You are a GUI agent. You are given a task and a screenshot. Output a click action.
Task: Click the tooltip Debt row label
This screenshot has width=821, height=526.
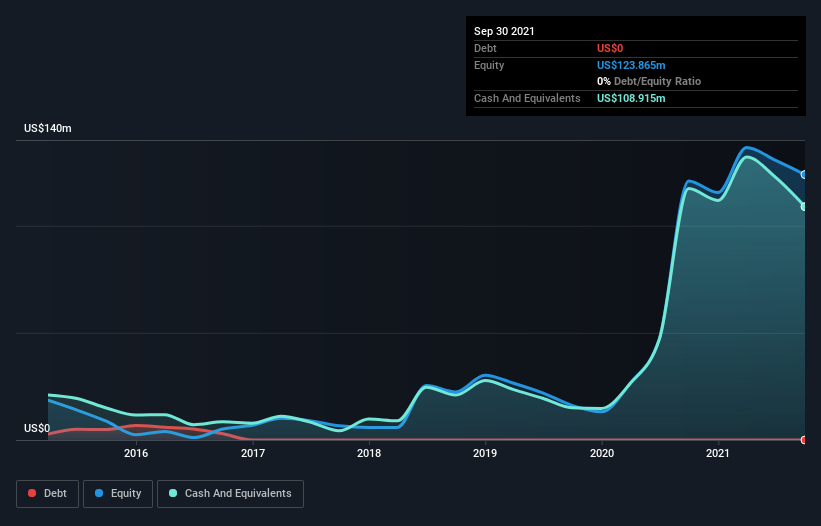point(485,48)
